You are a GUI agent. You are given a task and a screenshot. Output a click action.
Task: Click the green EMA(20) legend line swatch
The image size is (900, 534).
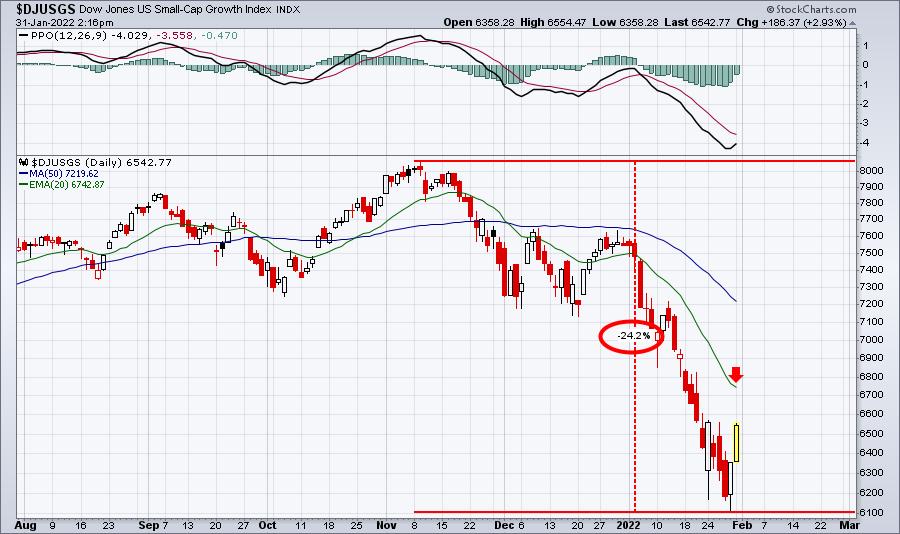tap(24, 184)
